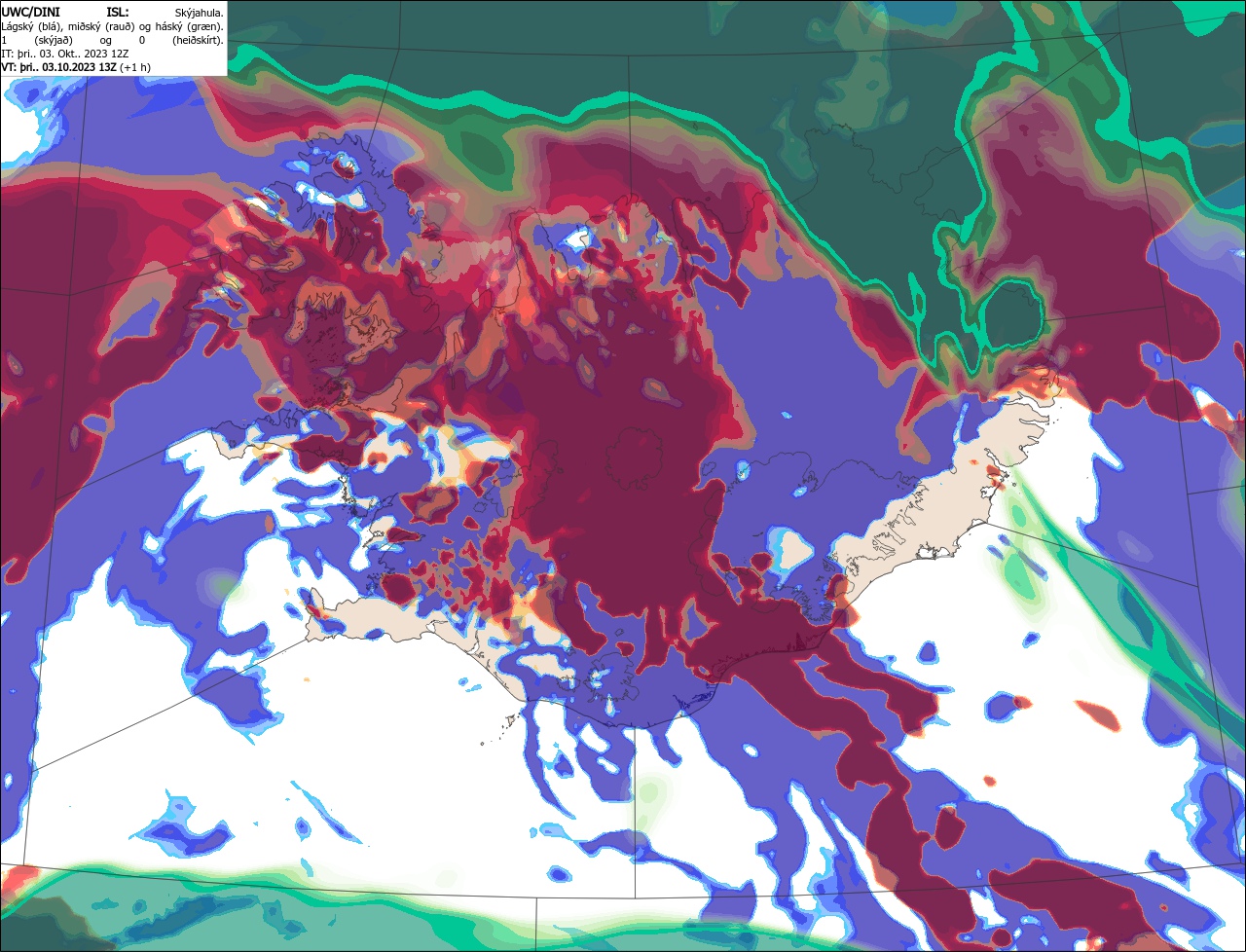Click '(skýjað)' in the legend

[x=54, y=41]
